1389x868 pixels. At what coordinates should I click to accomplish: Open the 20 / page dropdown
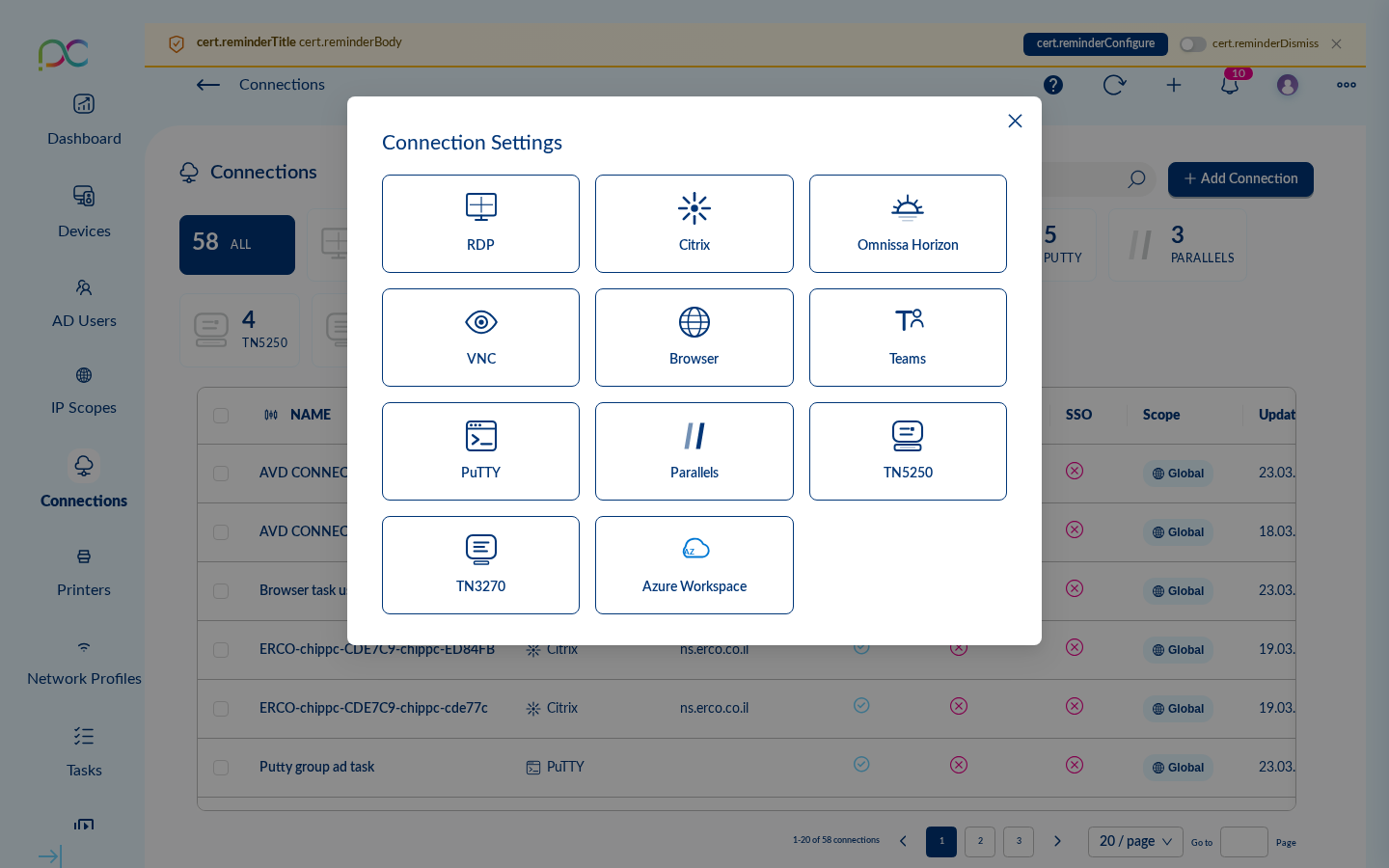pos(1134,841)
